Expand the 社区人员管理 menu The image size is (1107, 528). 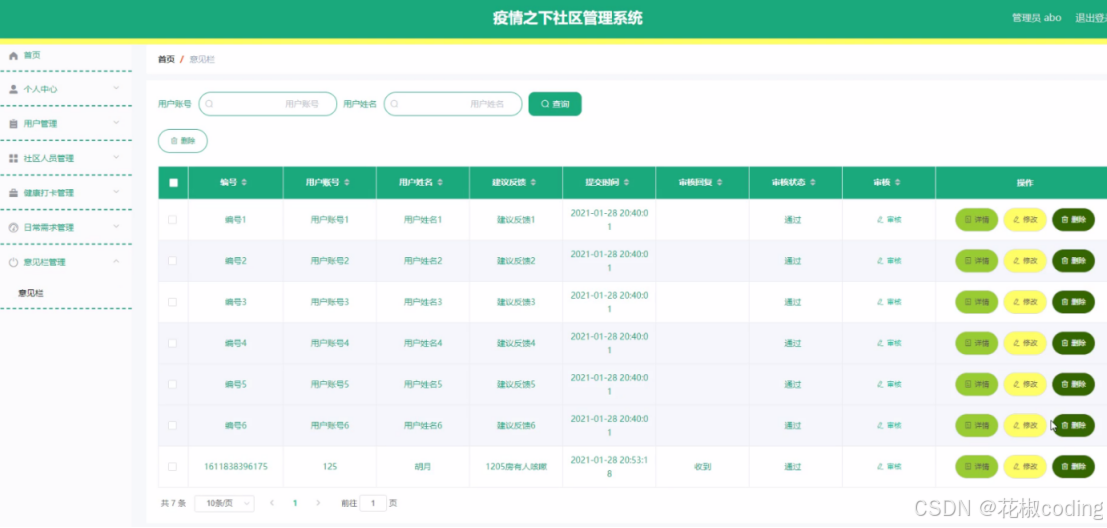(66, 158)
